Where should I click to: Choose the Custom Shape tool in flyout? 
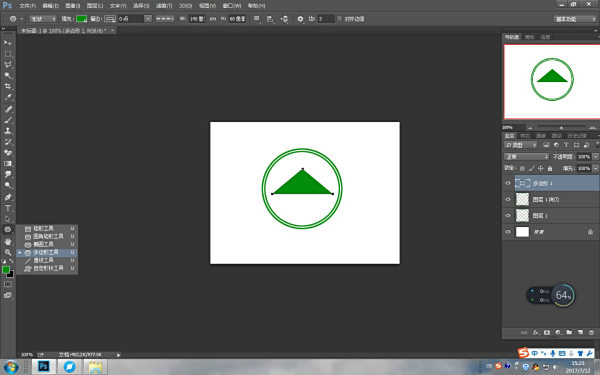47,268
